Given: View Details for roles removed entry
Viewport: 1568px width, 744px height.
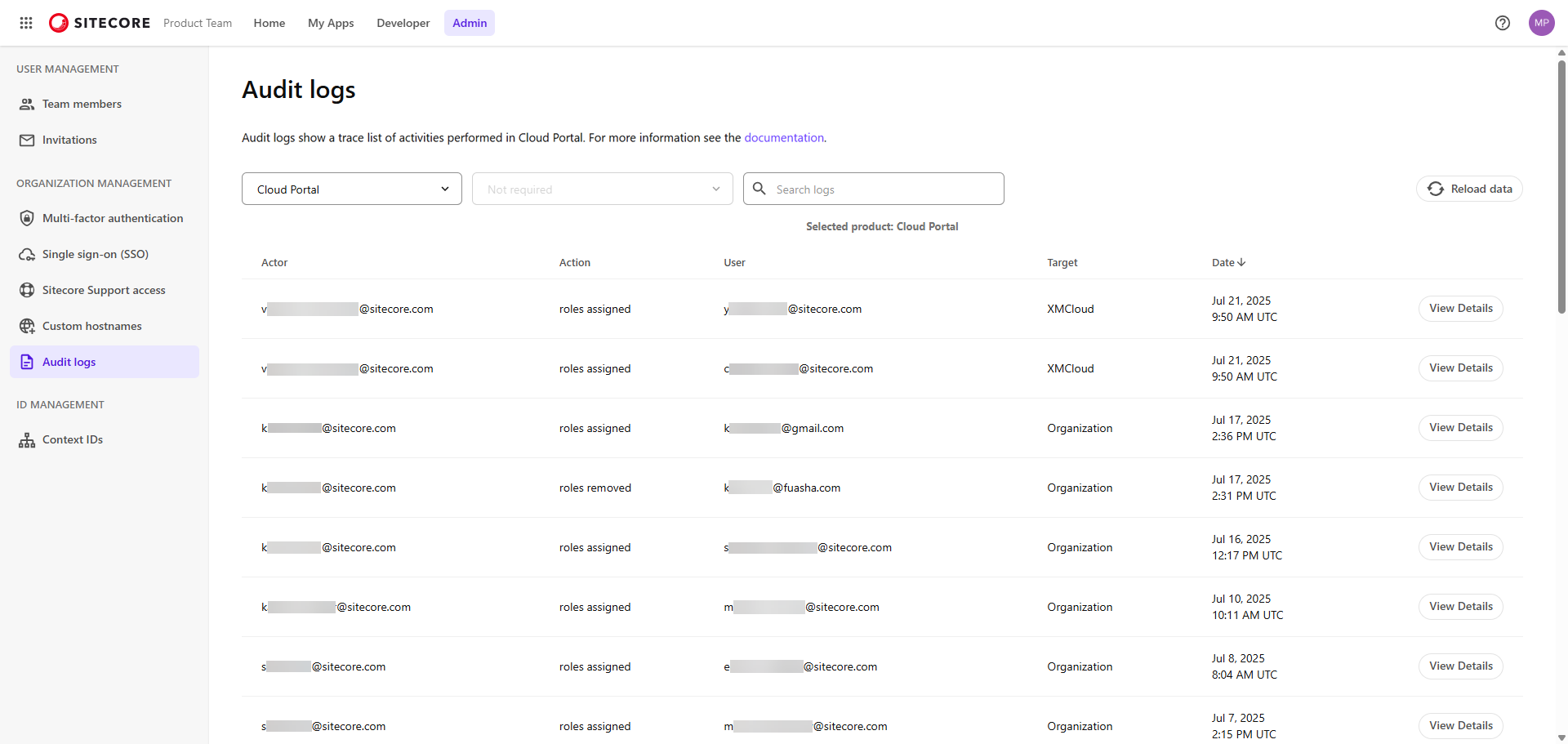Looking at the screenshot, I should pos(1461,488).
